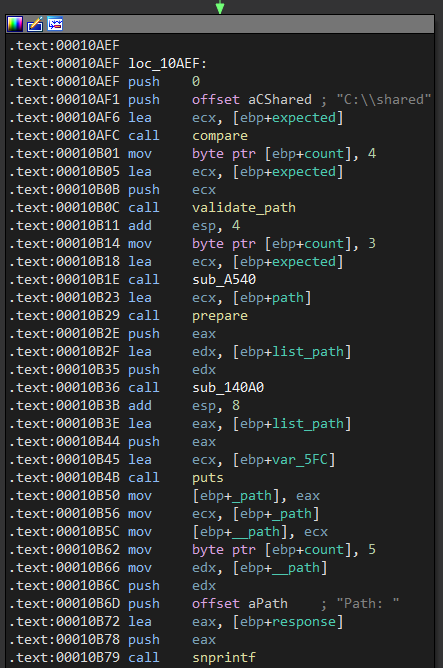Click 'push eax' at 00010B78
The height and width of the screenshot is (668, 443).
coord(172,639)
